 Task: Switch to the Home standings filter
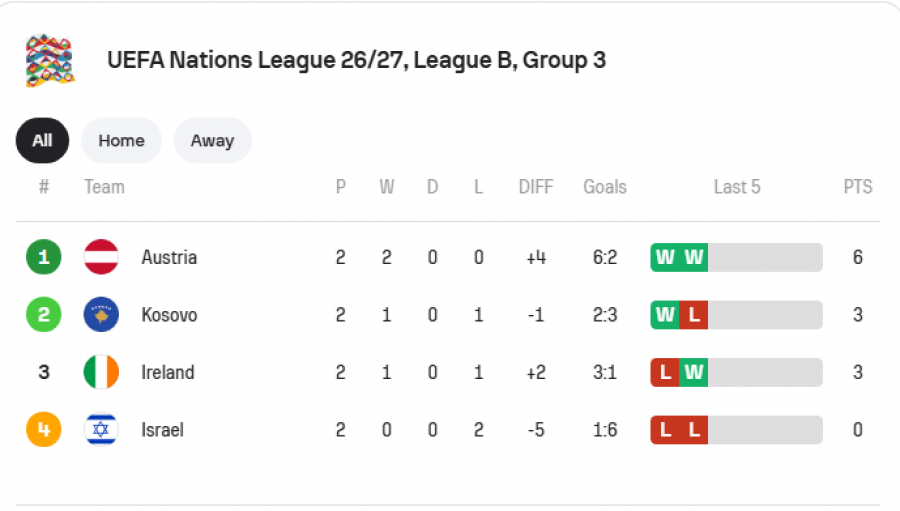pos(121,141)
